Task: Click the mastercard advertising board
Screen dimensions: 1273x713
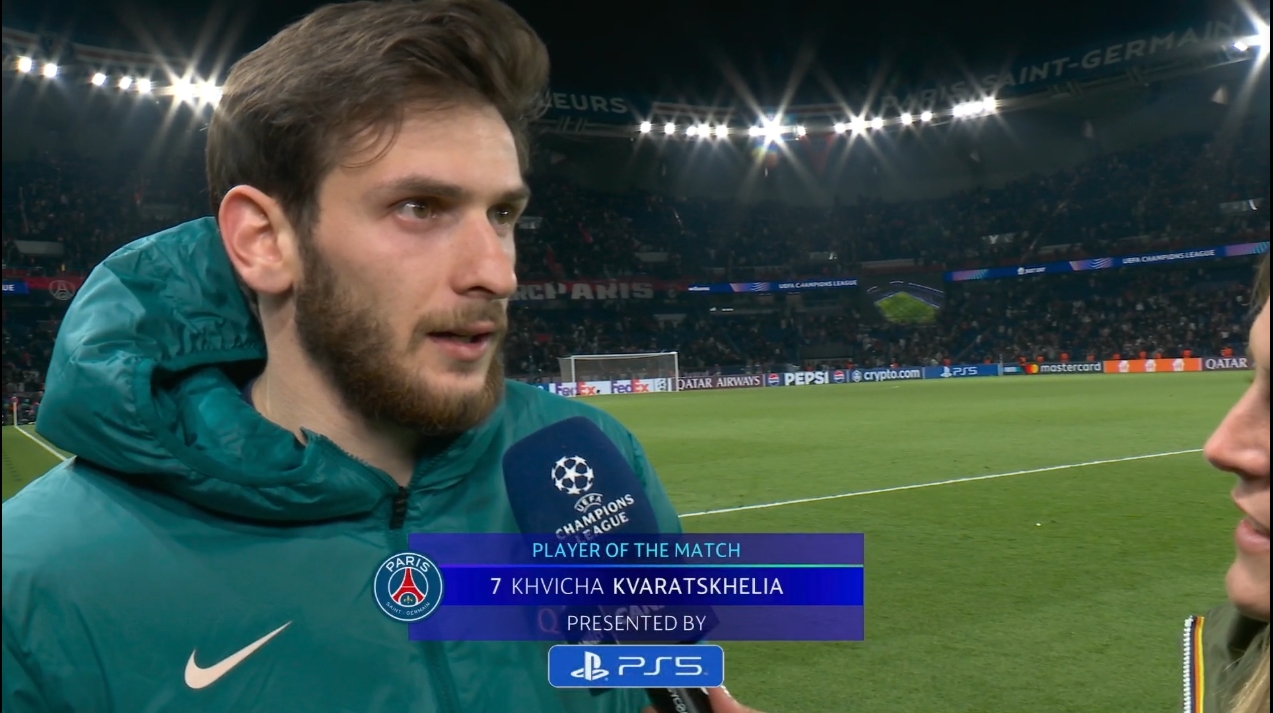Action: pos(1062,367)
